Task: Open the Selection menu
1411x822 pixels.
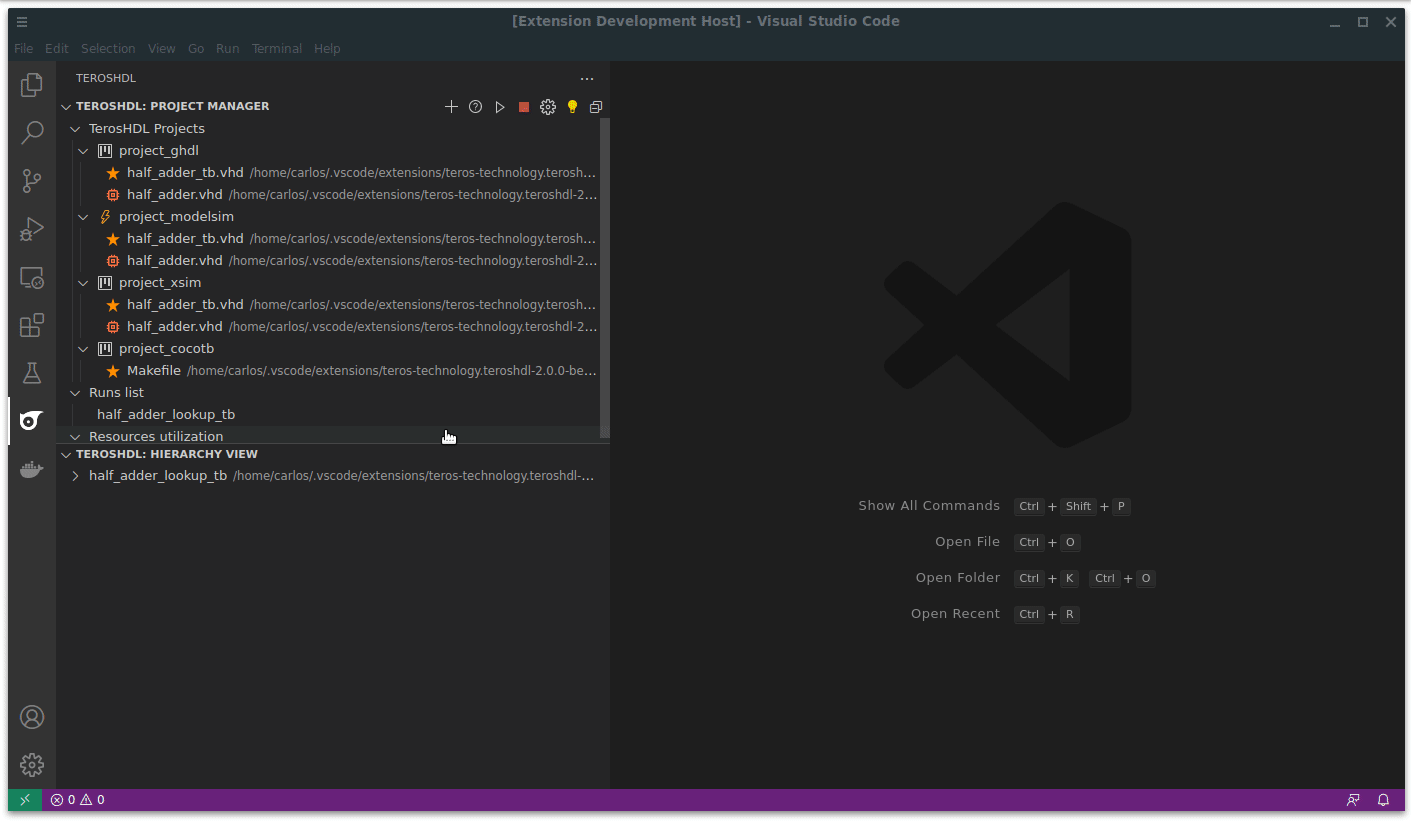Action: pyautogui.click(x=108, y=48)
